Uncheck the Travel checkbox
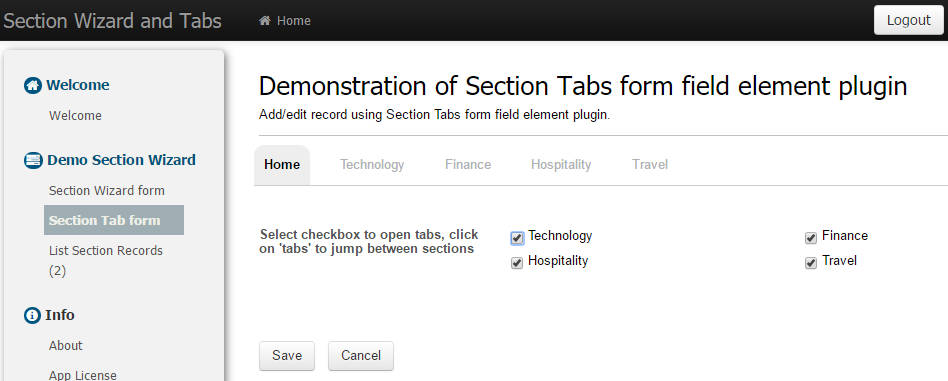The width and height of the screenshot is (948, 381). click(811, 263)
